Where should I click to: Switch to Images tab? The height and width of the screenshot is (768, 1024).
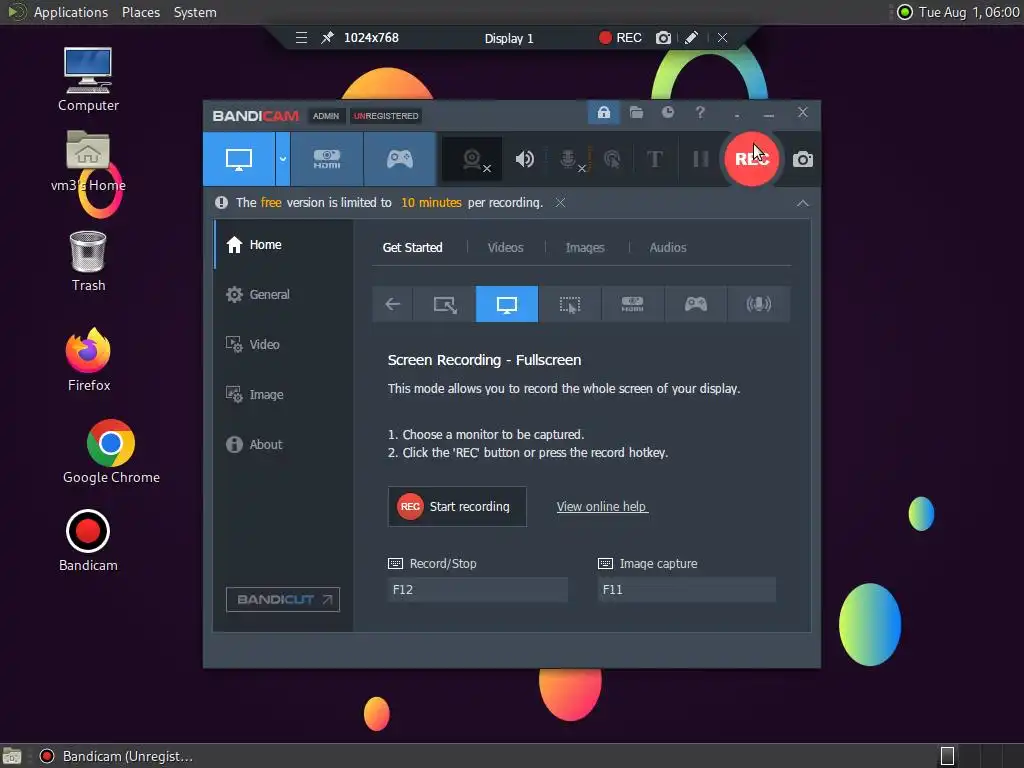[x=585, y=248]
